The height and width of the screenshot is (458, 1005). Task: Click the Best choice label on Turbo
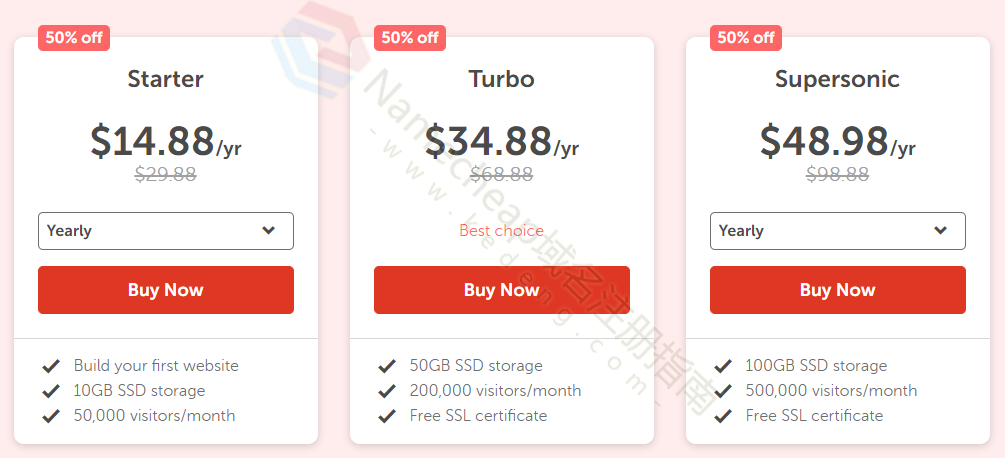[x=501, y=231]
